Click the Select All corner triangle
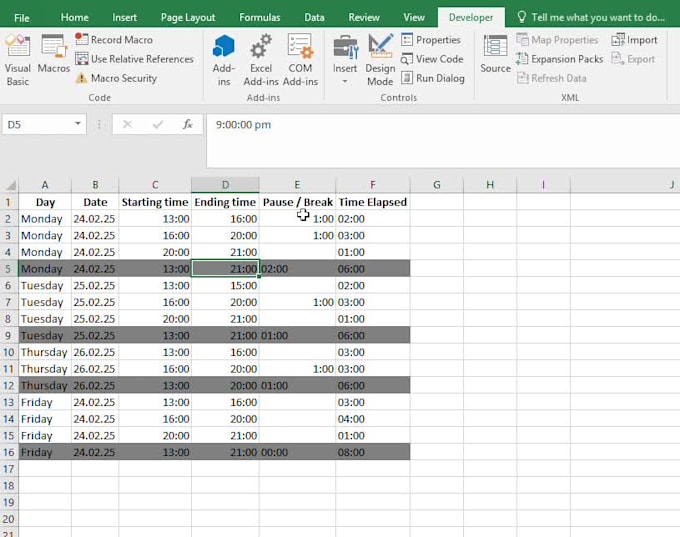 pyautogui.click(x=10, y=185)
